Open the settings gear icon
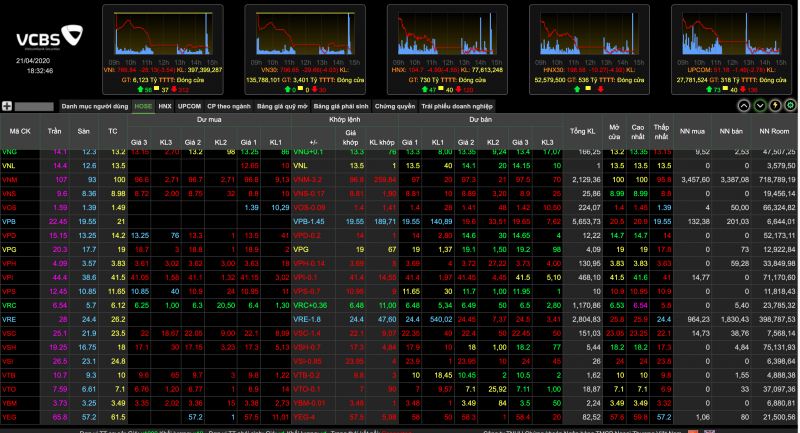This screenshot has height=433, width=800. tap(790, 106)
